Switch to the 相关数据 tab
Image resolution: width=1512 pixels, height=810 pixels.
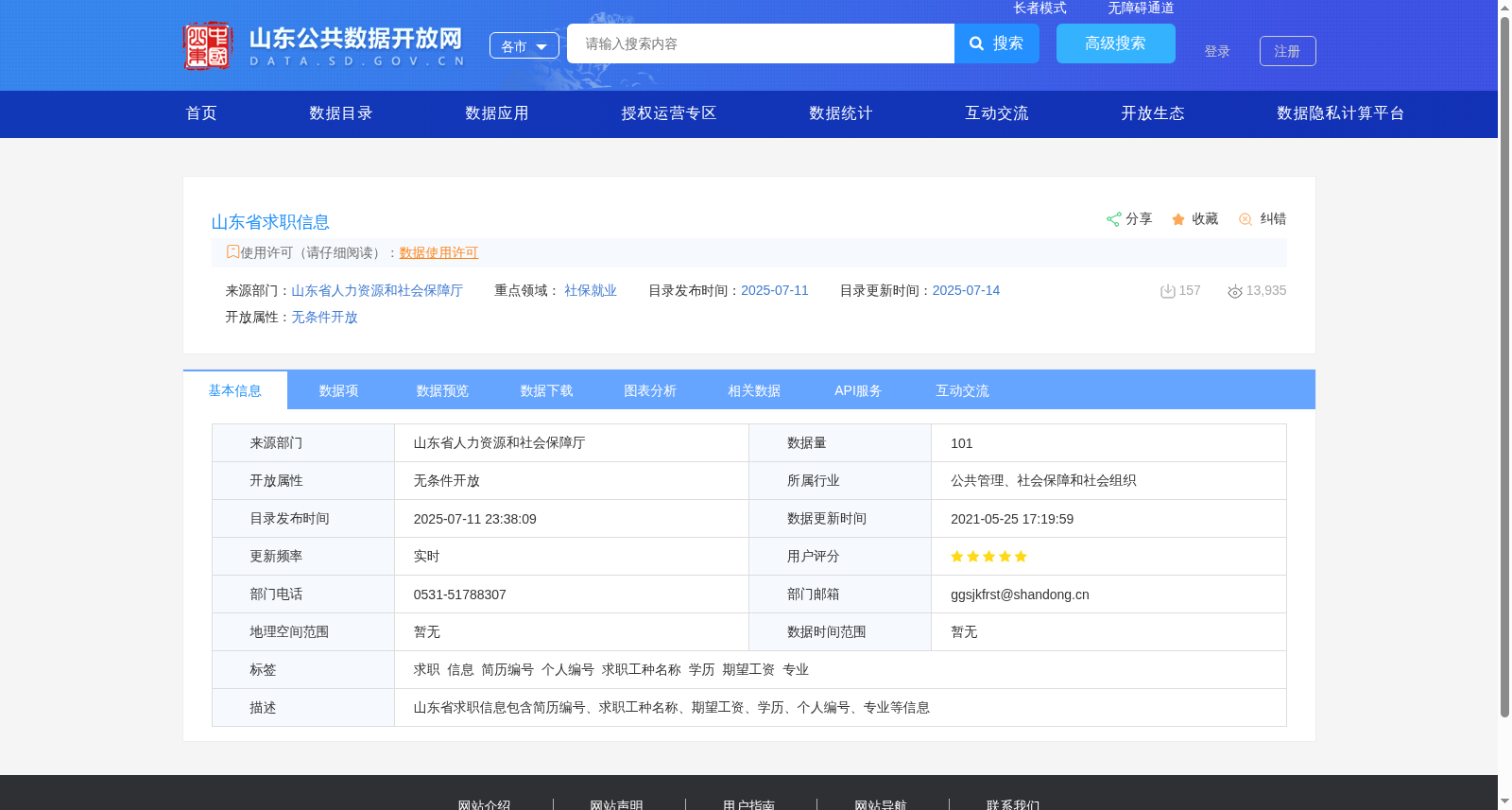[755, 390]
